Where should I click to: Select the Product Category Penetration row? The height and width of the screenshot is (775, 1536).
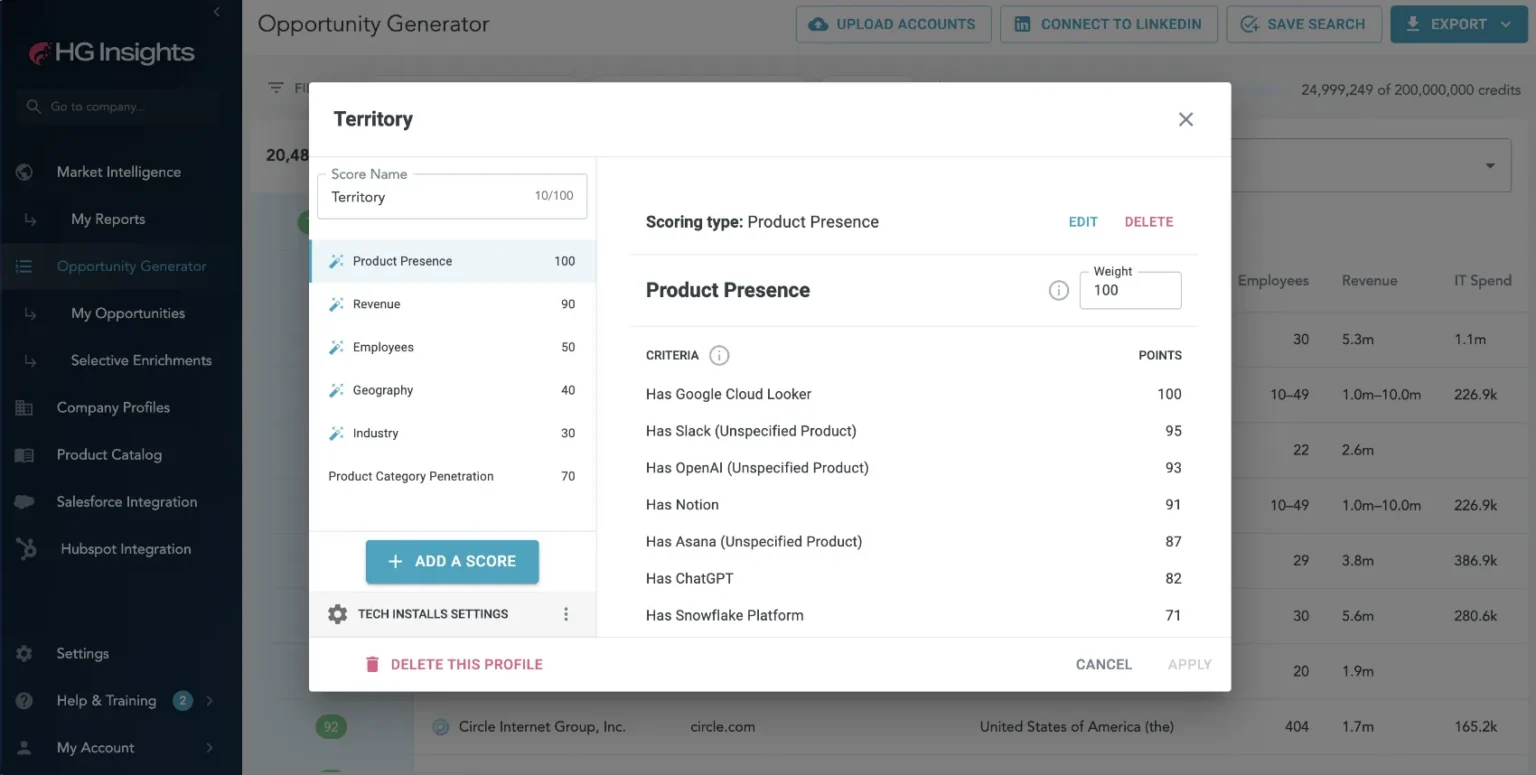[x=453, y=476]
